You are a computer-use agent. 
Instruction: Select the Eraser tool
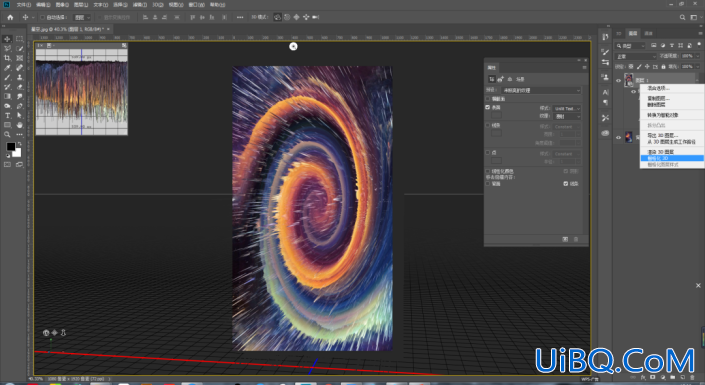(20, 87)
